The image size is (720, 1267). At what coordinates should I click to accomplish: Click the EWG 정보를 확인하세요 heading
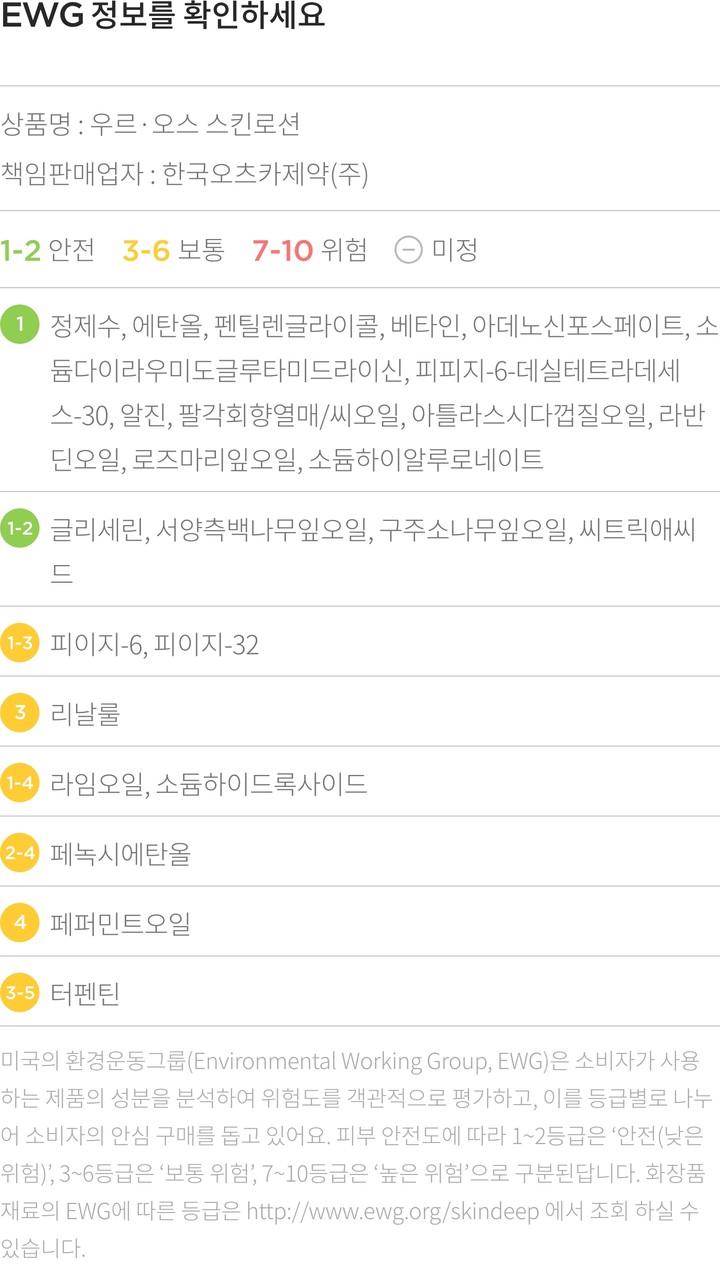(x=164, y=18)
